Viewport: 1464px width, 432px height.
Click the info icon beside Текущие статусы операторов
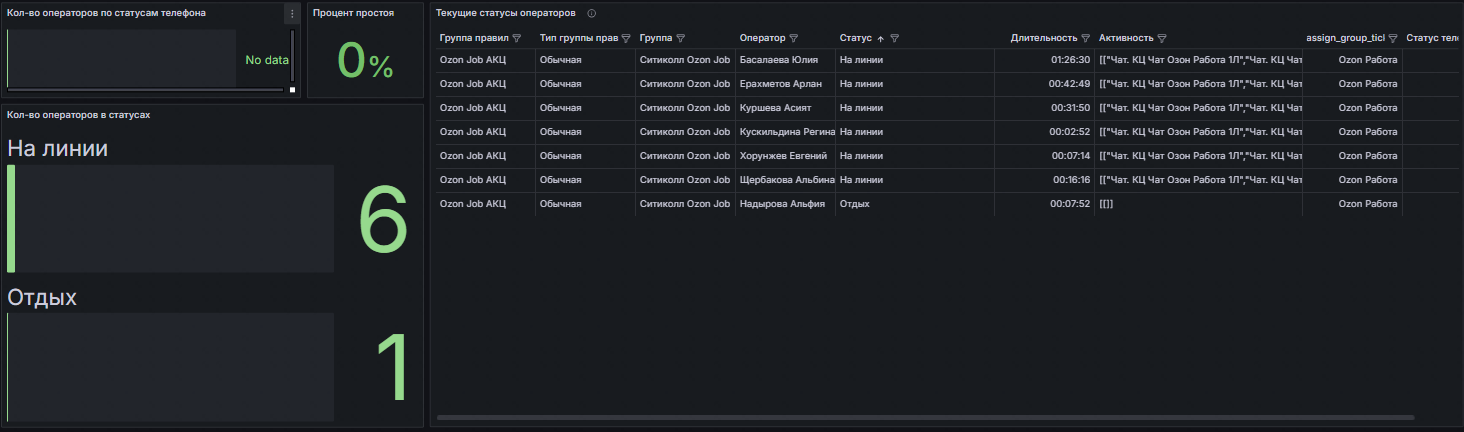pyautogui.click(x=592, y=14)
